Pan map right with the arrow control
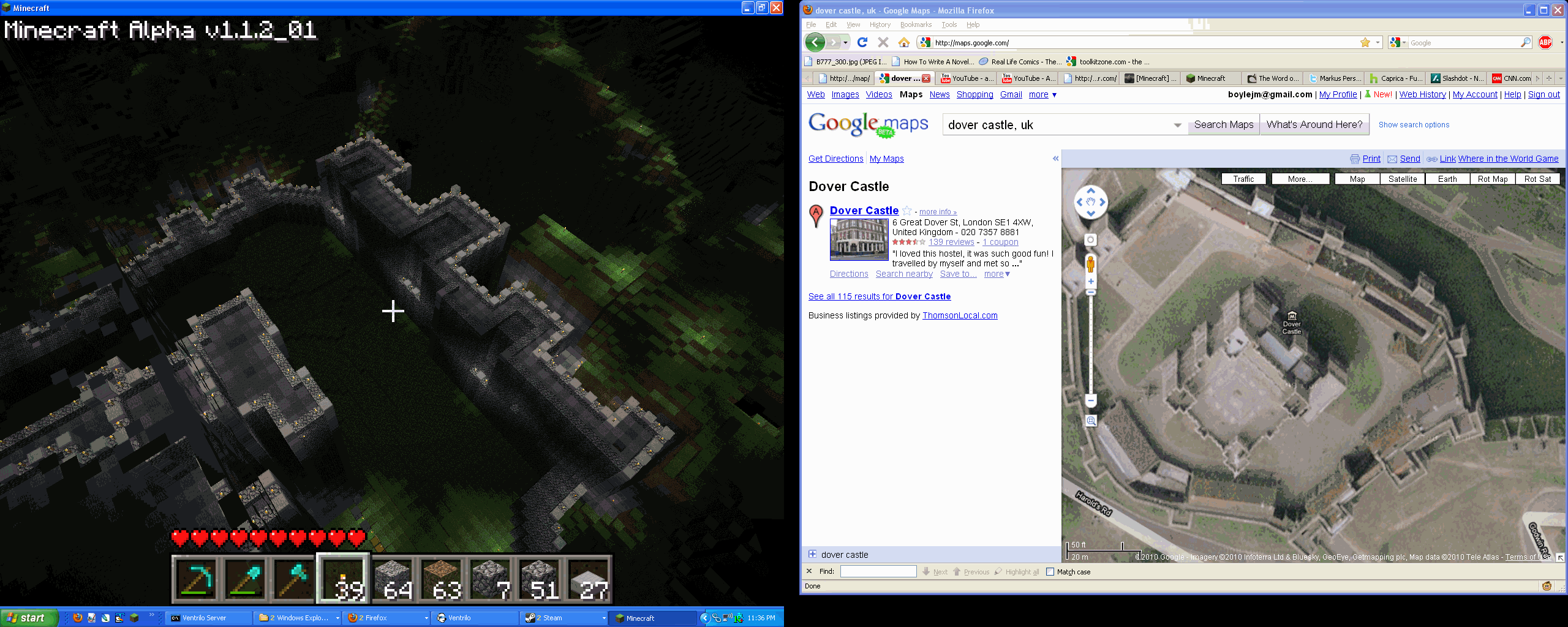The height and width of the screenshot is (627, 1568). coord(1102,201)
